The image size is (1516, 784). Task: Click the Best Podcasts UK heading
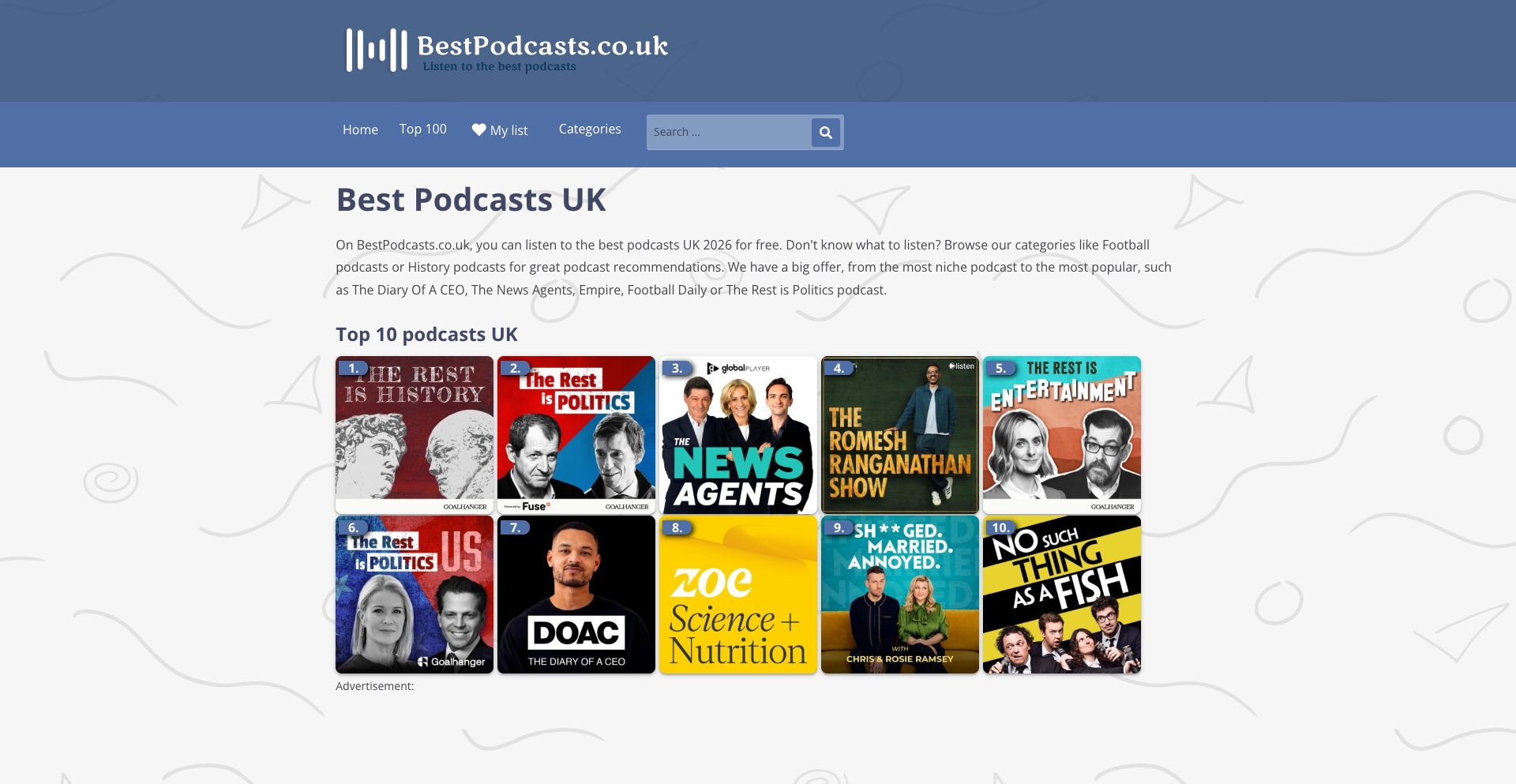coord(471,200)
